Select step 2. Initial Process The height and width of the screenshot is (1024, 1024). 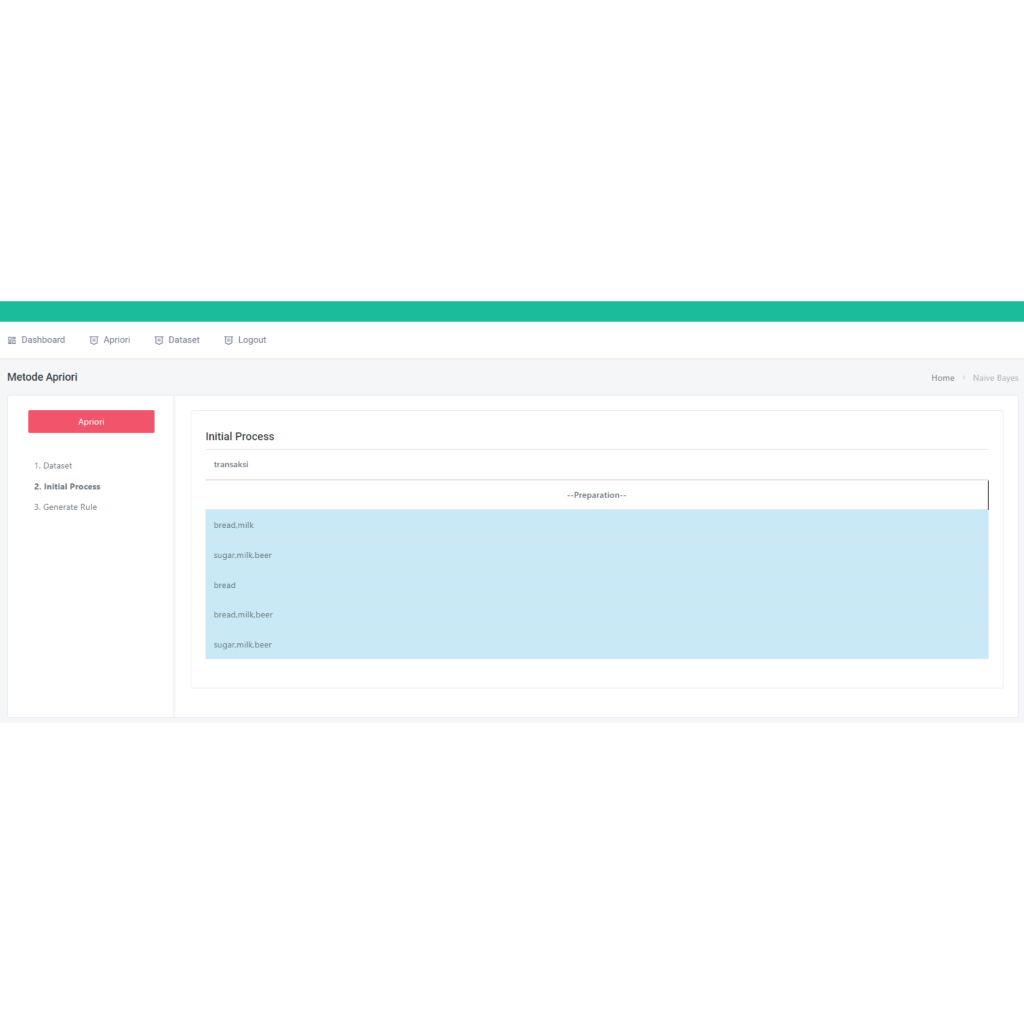[67, 487]
